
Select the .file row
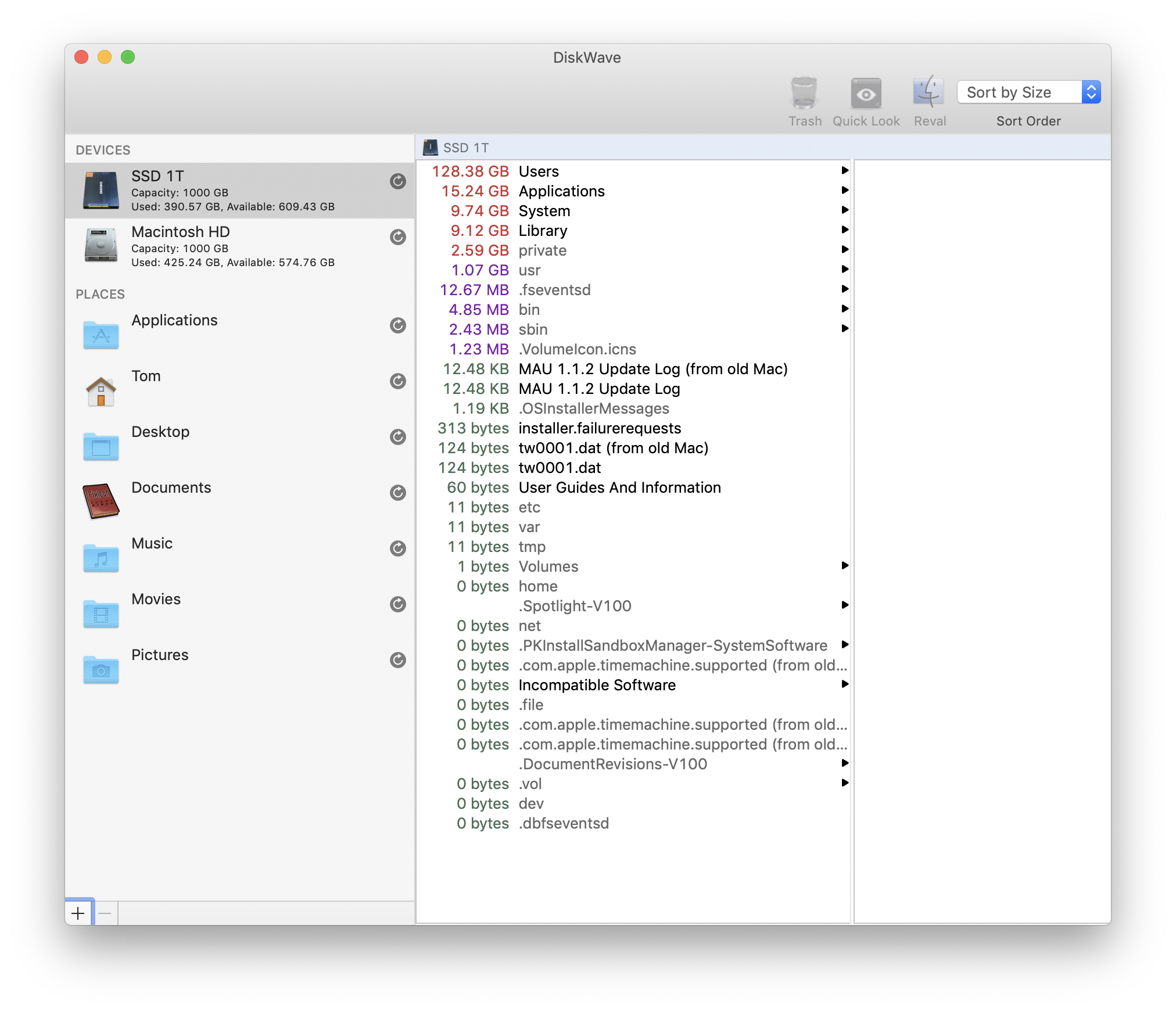coord(633,705)
